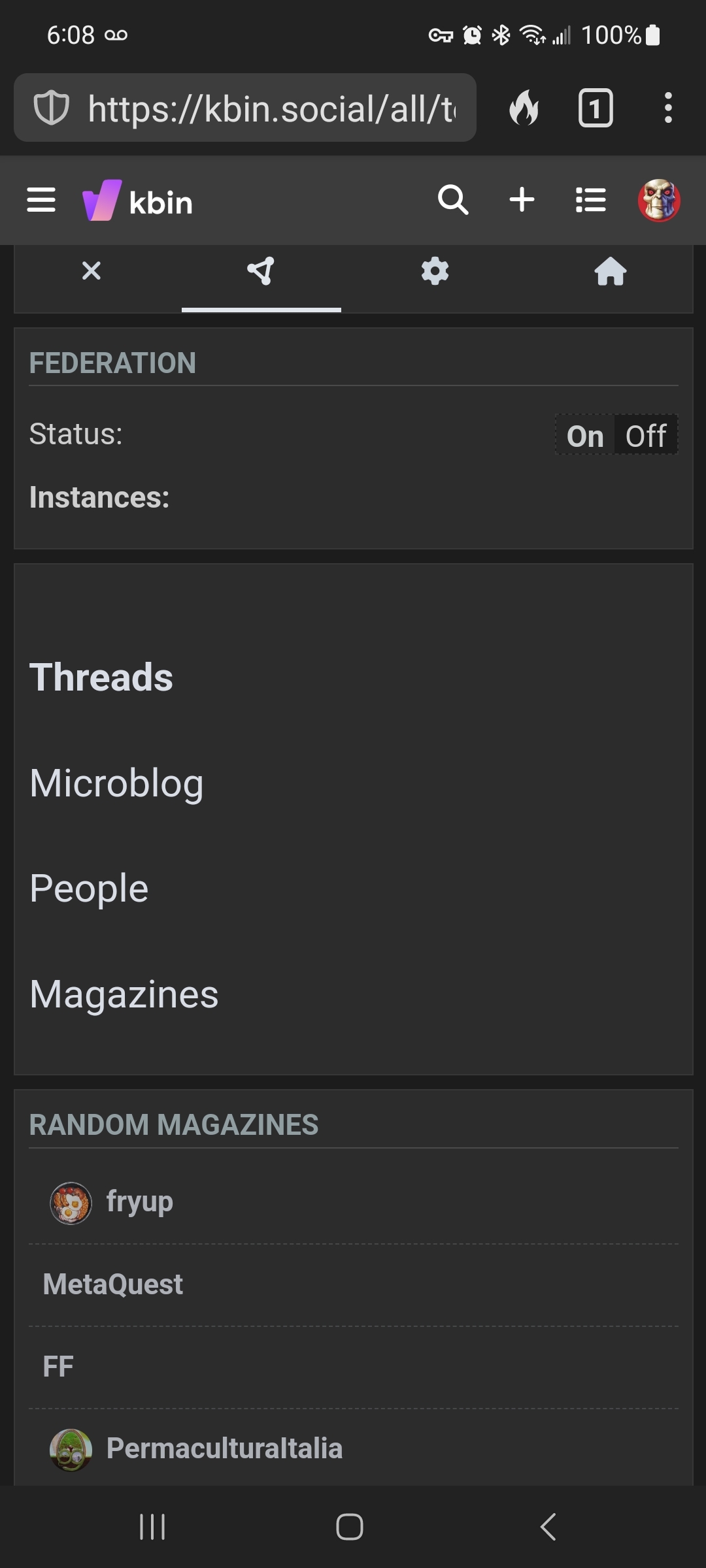Viewport: 706px width, 1568px height.
Task: Open browser three-dot overflow menu
Action: (x=668, y=108)
